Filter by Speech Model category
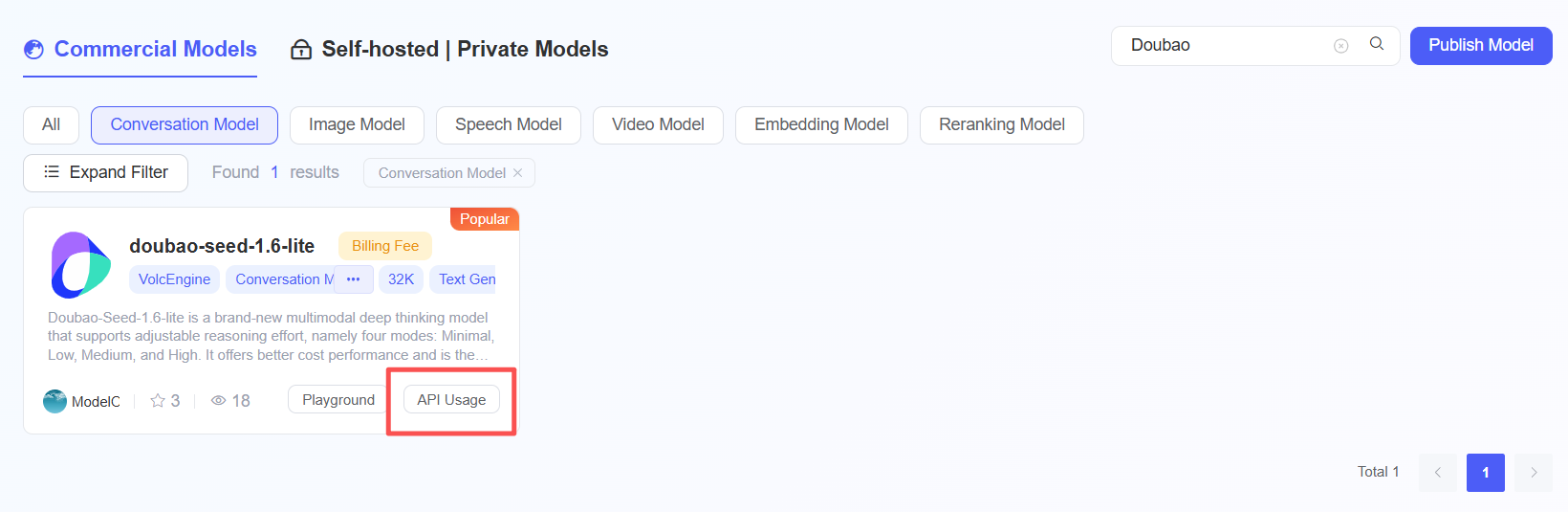The width and height of the screenshot is (1568, 512). [509, 125]
